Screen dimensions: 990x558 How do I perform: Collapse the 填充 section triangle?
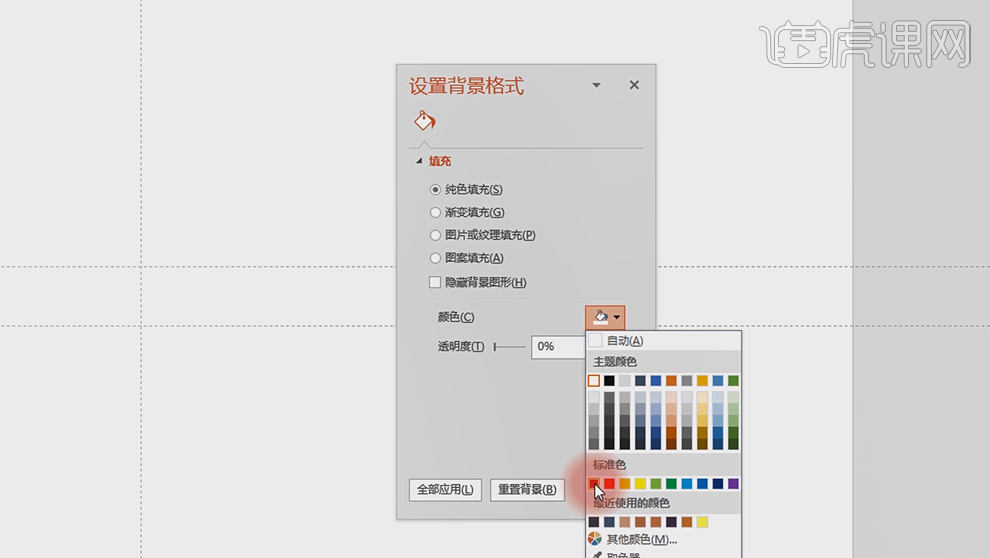coord(419,161)
